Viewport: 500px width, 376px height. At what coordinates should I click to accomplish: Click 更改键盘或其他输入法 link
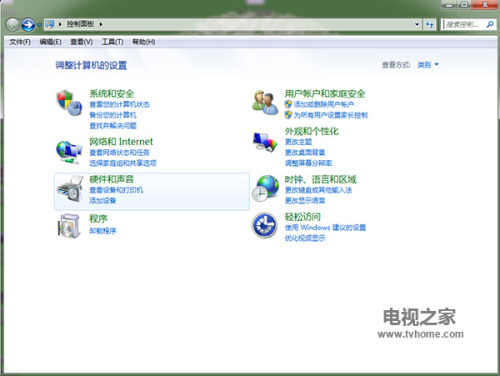pos(318,190)
